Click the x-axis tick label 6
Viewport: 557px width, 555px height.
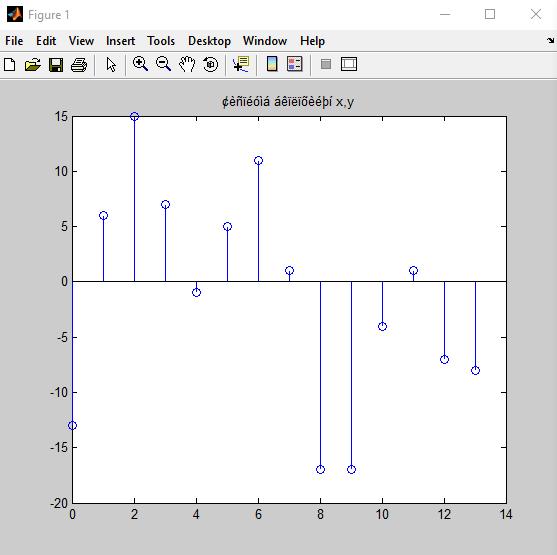tap(258, 514)
